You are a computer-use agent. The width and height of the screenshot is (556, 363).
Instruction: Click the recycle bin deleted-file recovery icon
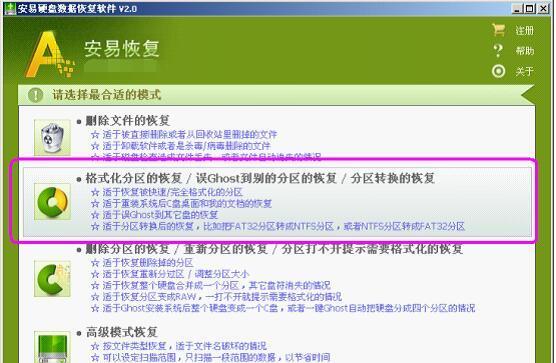pos(52,138)
